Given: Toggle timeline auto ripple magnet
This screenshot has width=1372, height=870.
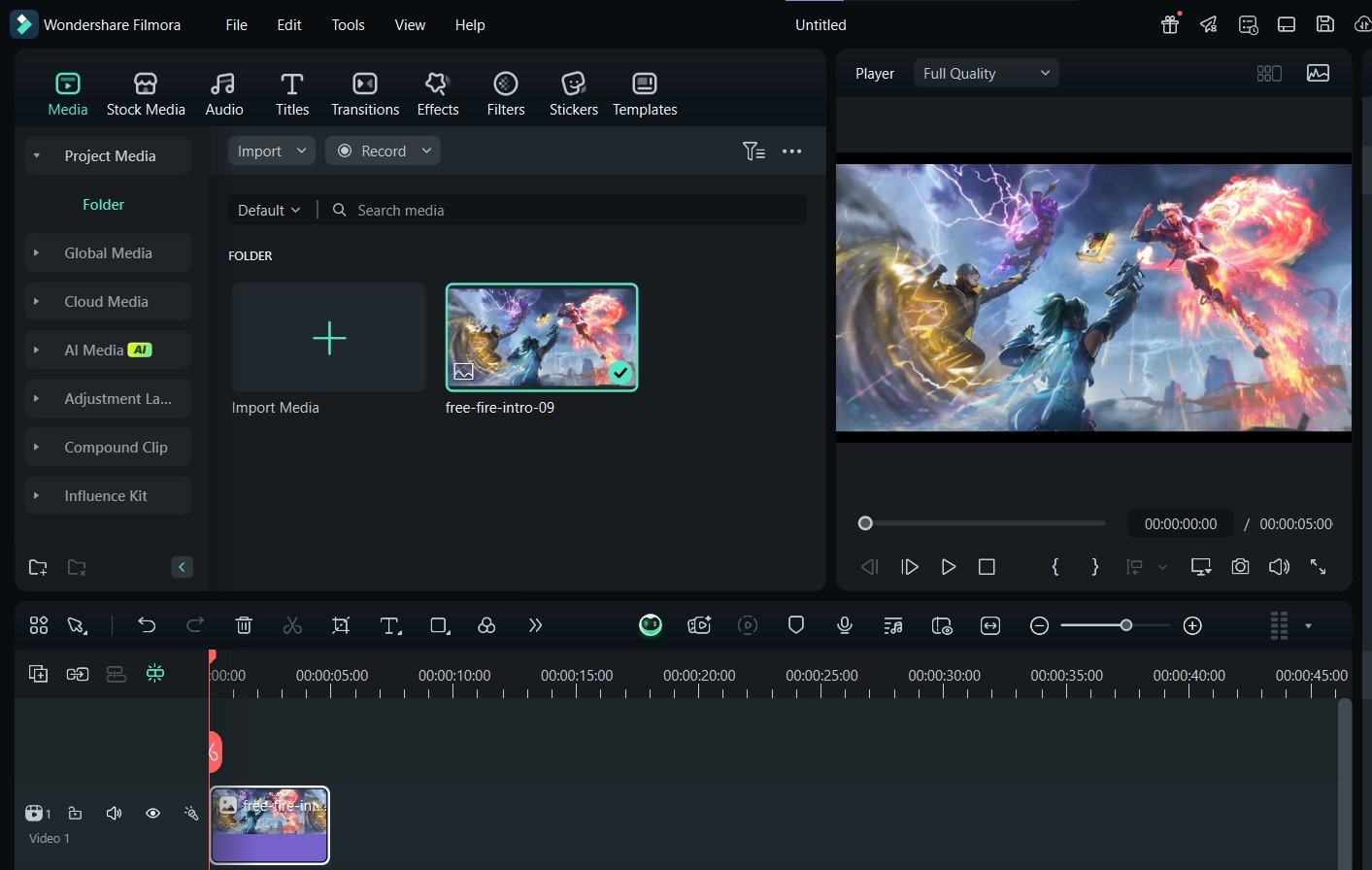Looking at the screenshot, I should click(x=155, y=673).
